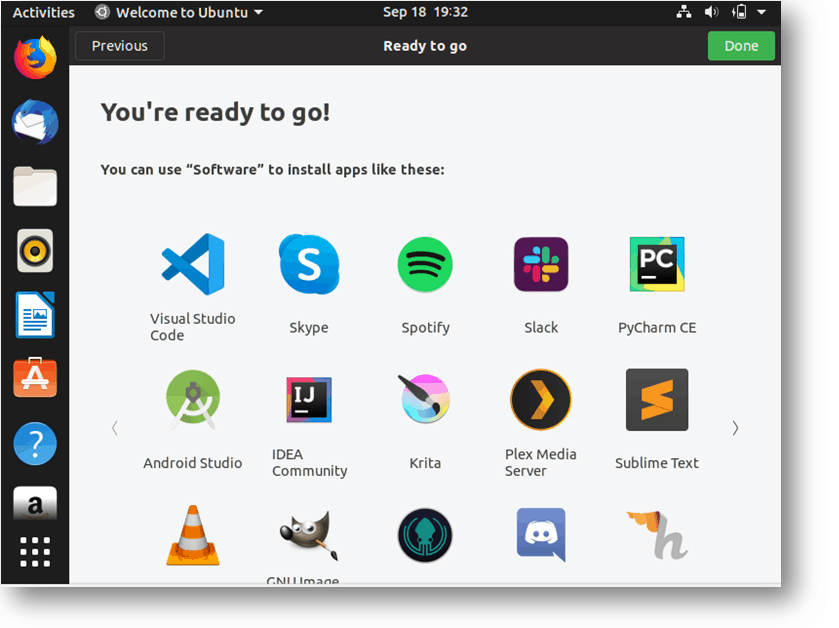The image size is (839, 628).
Task: Click the Hugo app icon
Action: [658, 535]
